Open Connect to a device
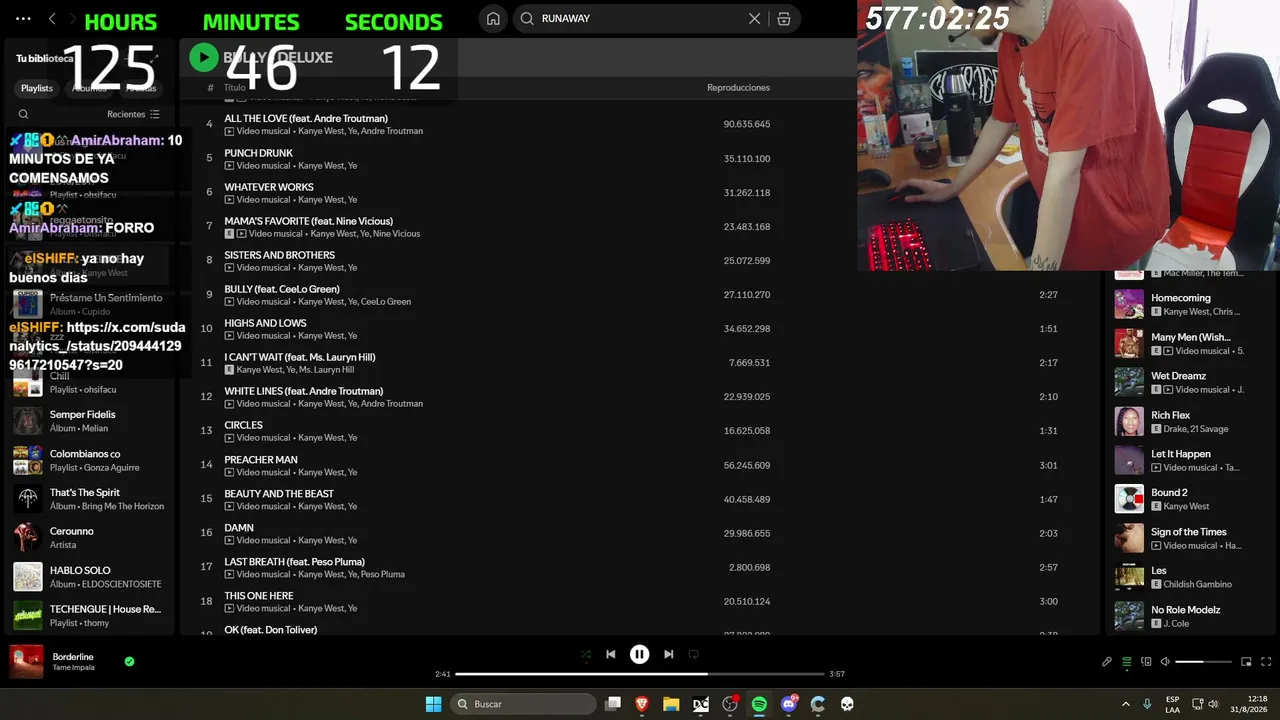The height and width of the screenshot is (720, 1280). [x=1146, y=661]
